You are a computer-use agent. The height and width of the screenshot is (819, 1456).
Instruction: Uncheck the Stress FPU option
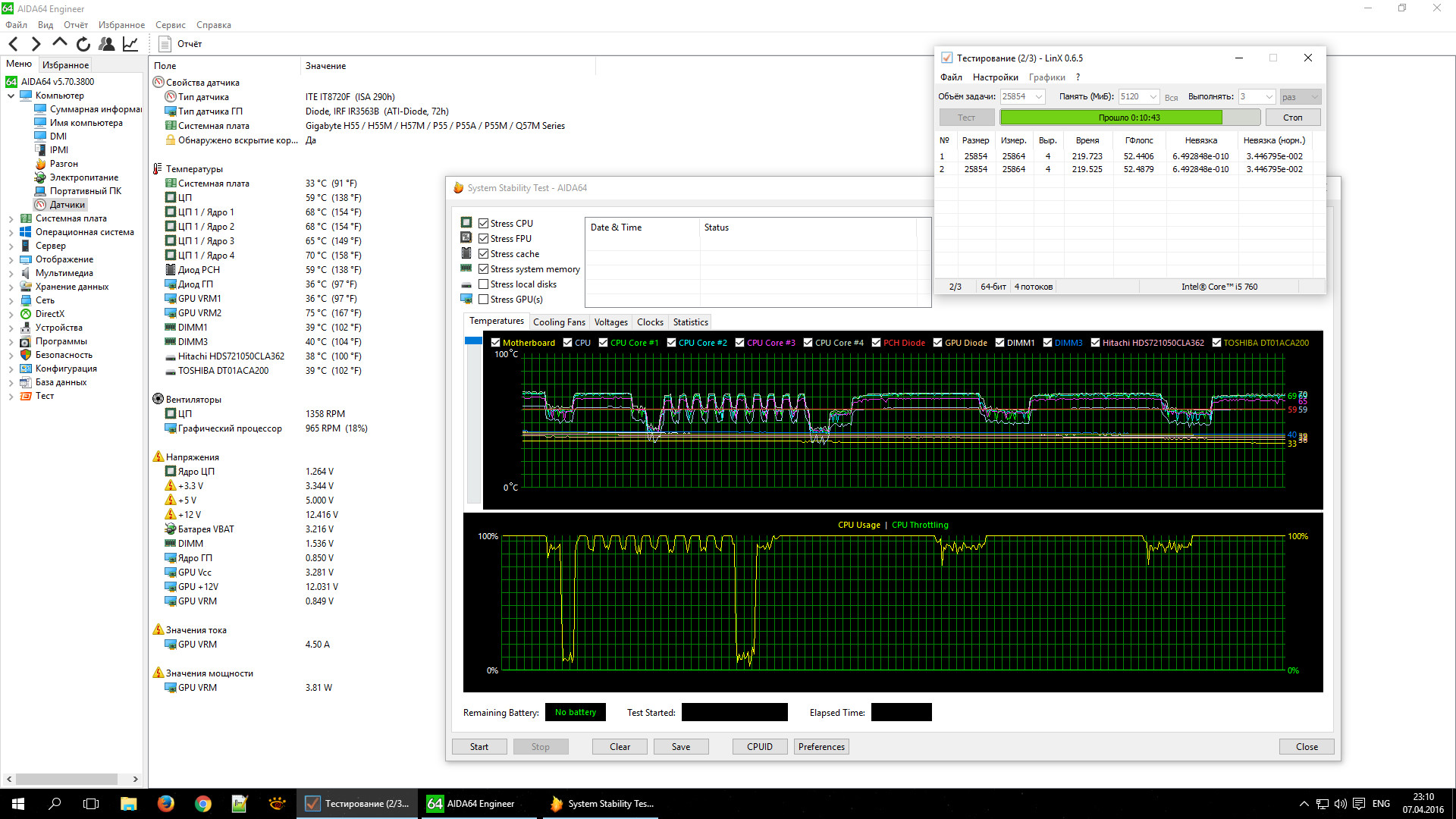(483, 239)
